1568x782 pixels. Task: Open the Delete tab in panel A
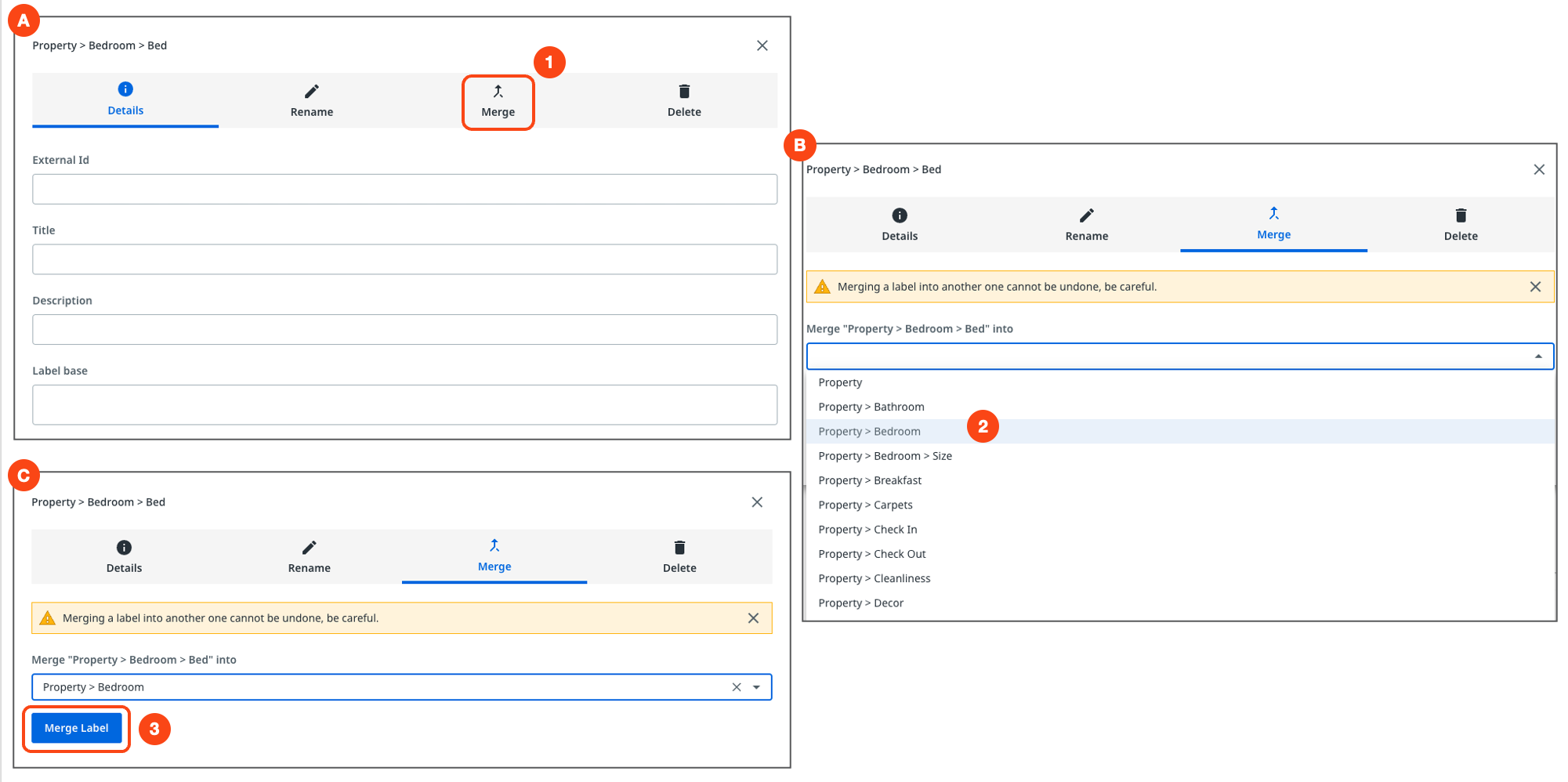pyautogui.click(x=684, y=101)
